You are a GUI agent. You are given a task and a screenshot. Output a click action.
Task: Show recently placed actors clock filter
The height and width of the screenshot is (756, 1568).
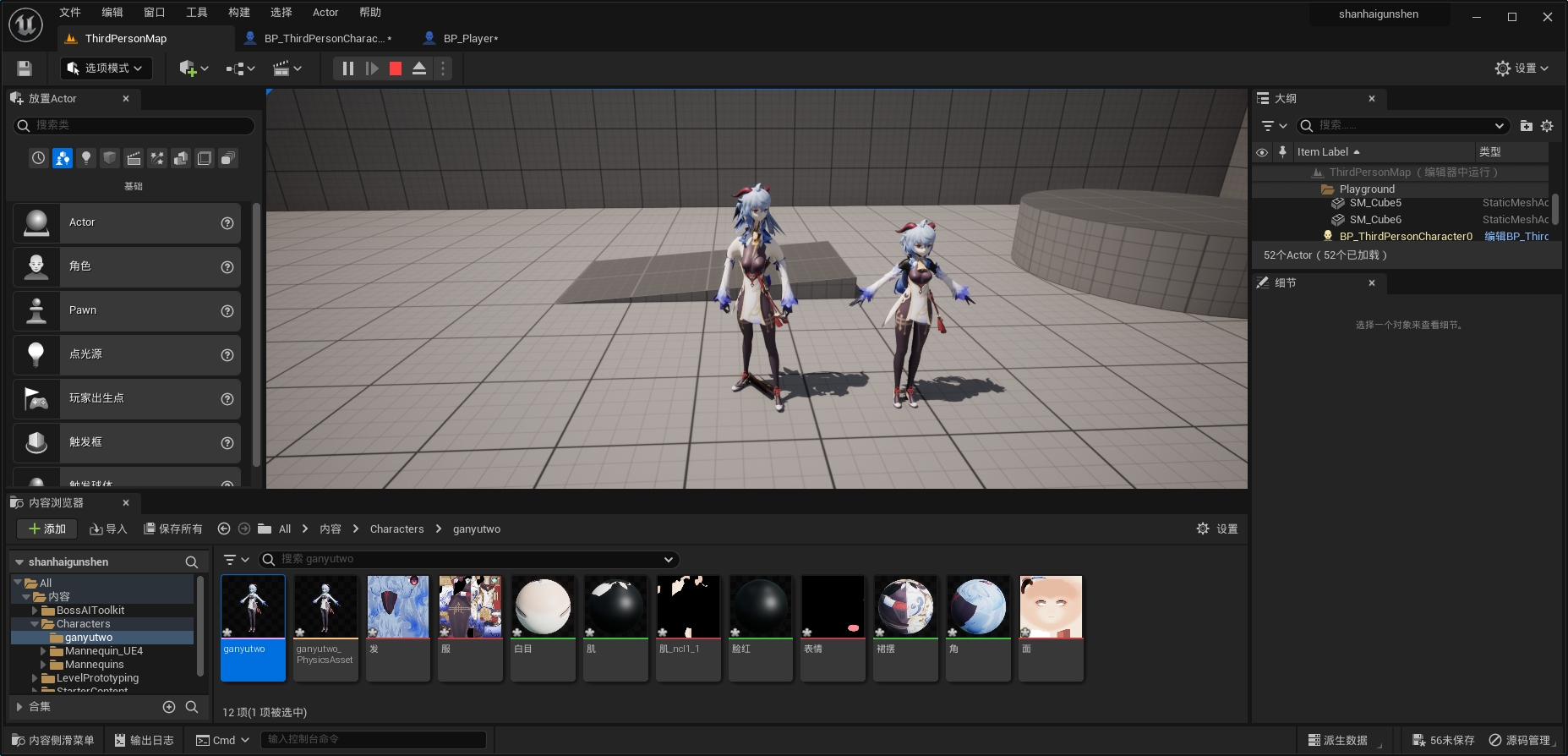coord(39,158)
